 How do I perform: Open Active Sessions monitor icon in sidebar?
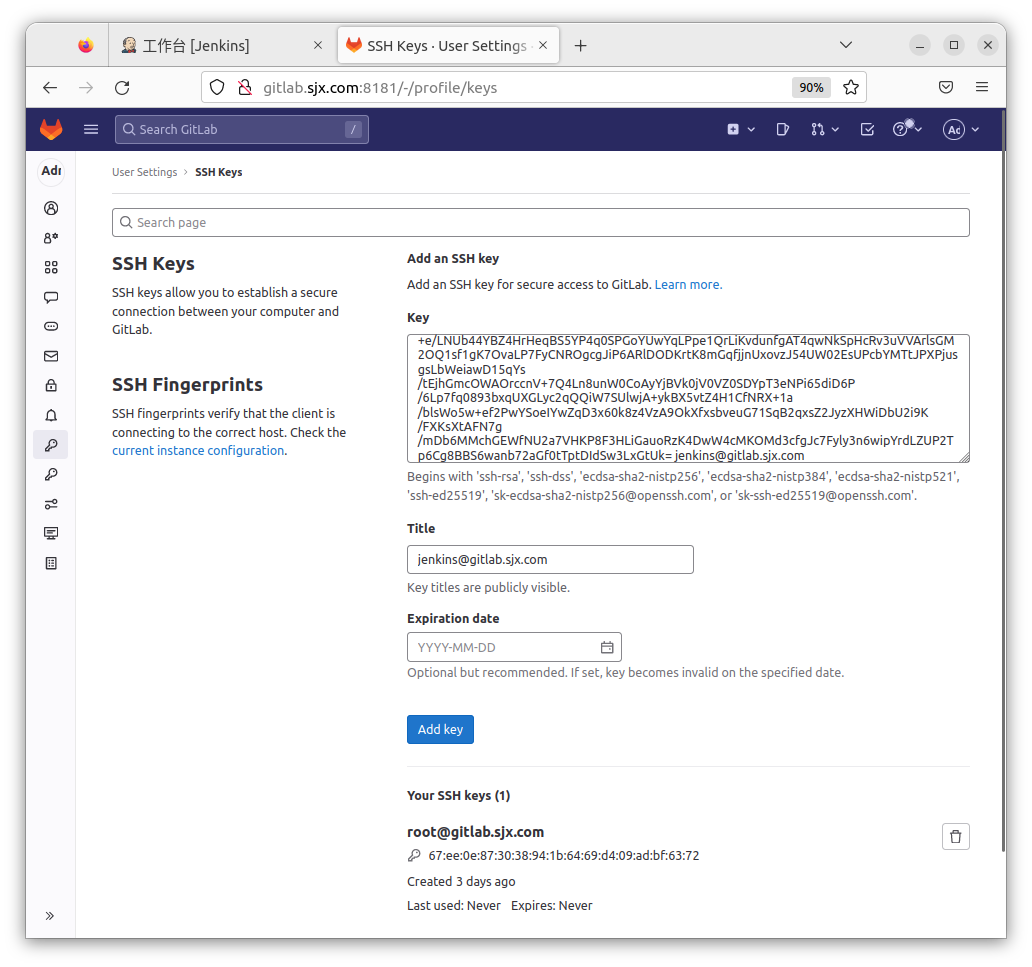pos(51,533)
